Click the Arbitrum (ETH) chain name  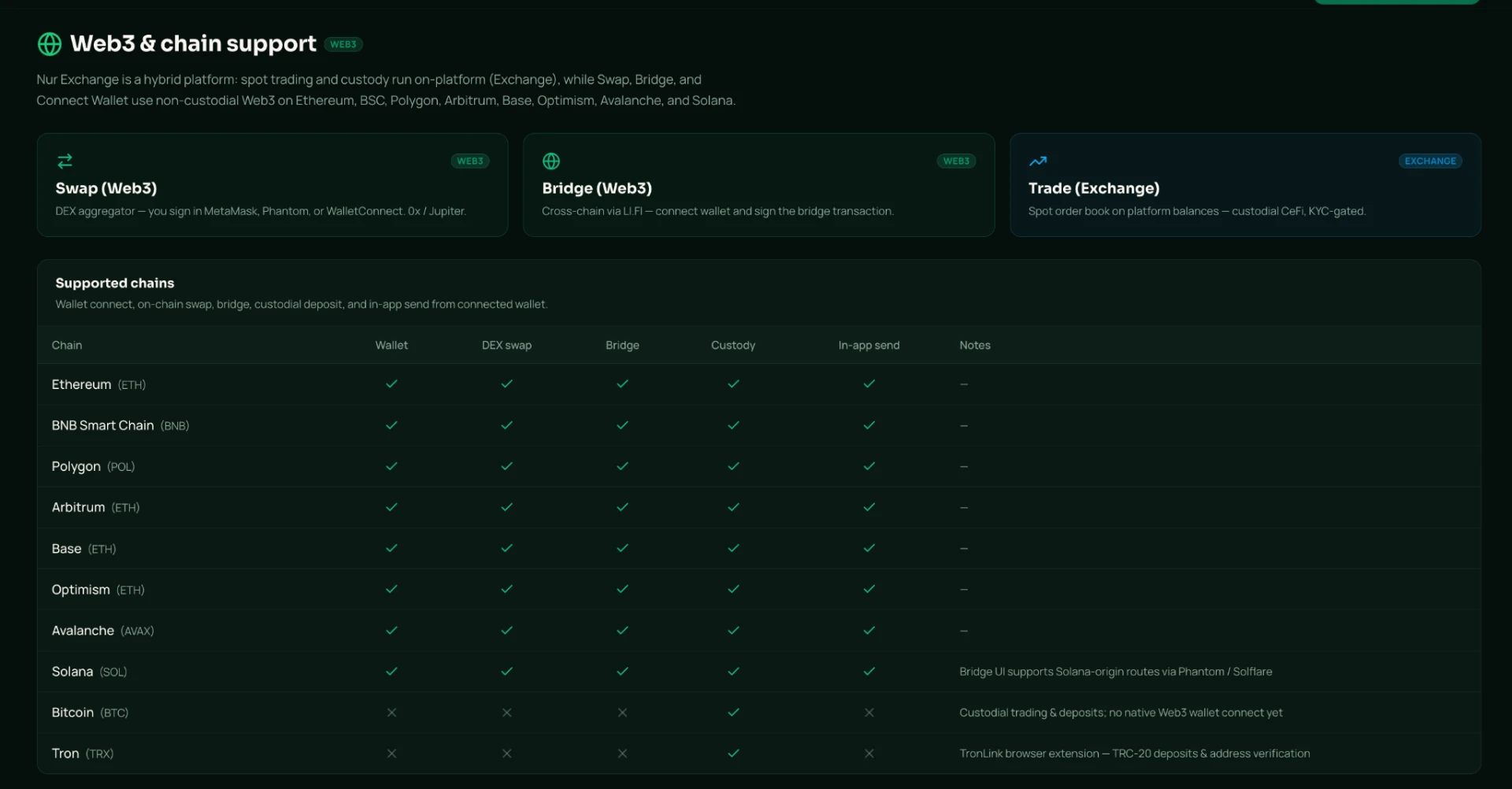coord(95,507)
